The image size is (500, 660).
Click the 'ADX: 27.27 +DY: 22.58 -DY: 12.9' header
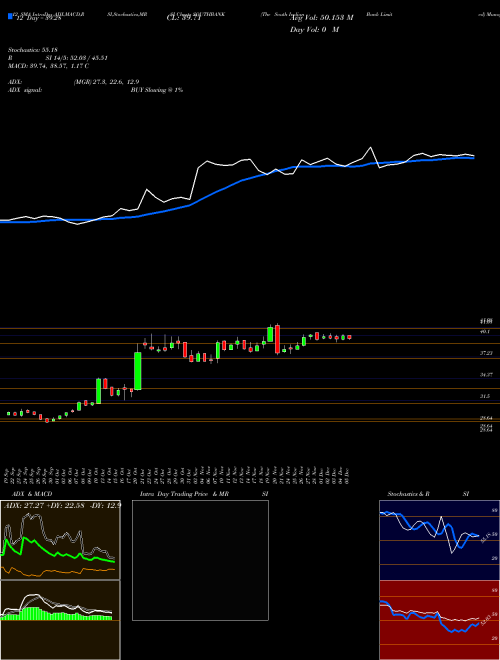click(x=62, y=505)
